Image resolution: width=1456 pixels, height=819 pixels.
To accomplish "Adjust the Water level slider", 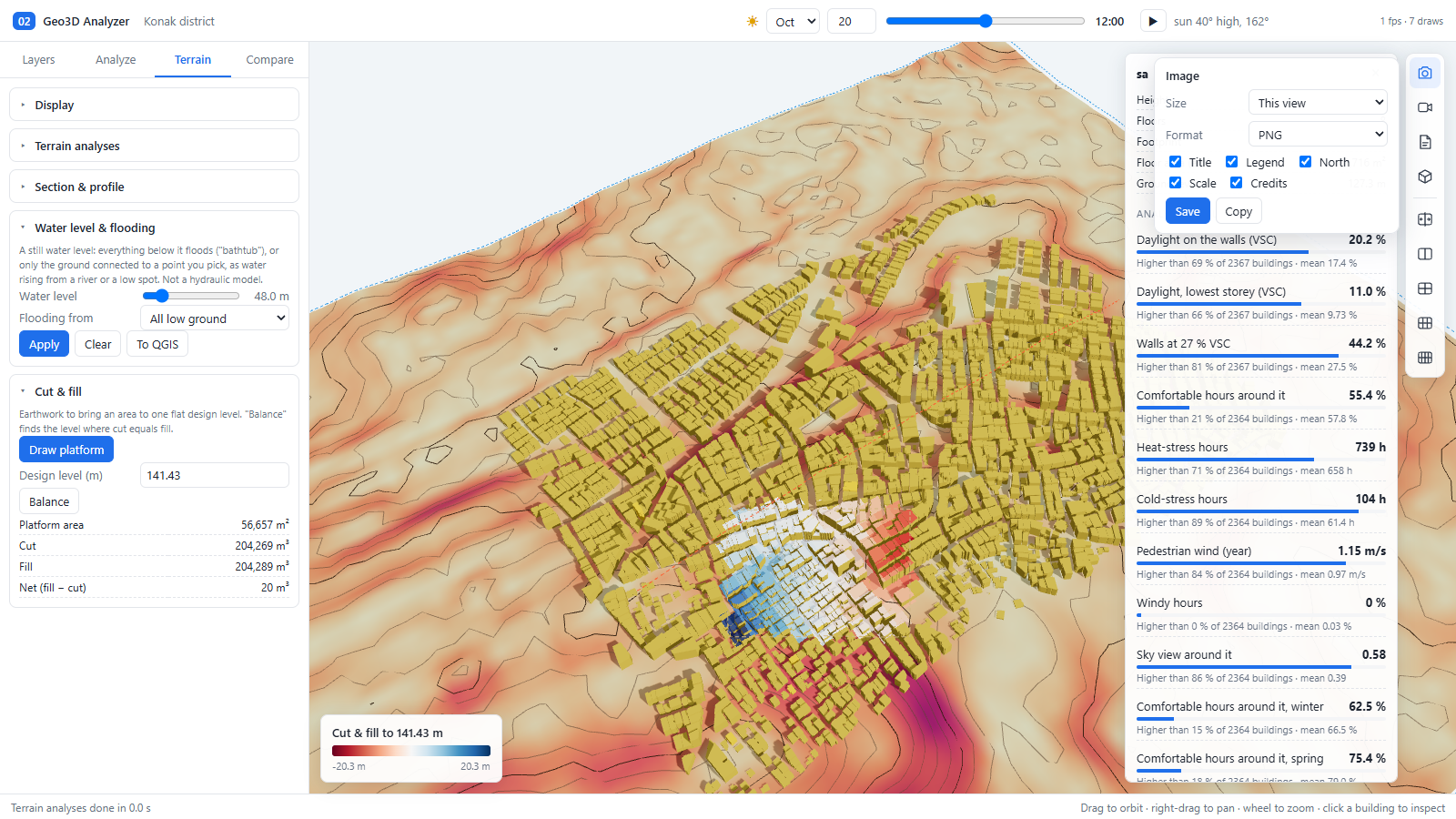I will [191, 296].
